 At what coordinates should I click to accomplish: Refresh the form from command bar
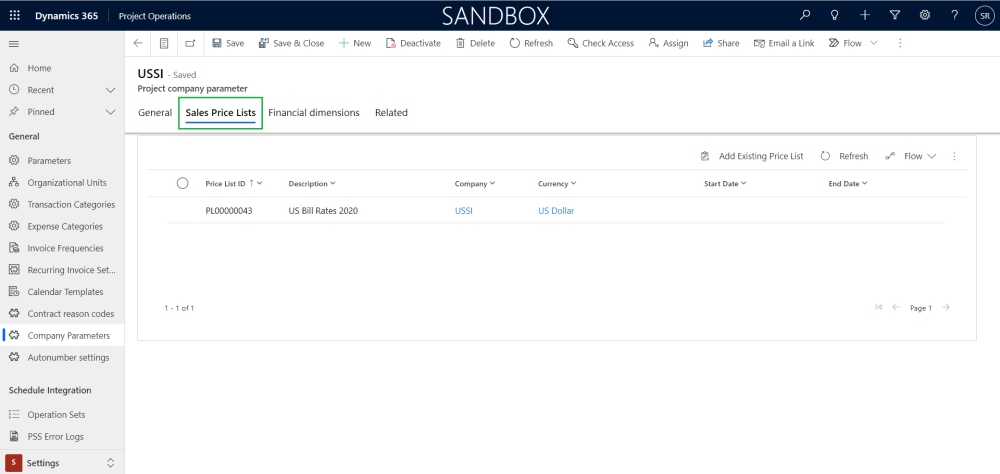coord(531,43)
